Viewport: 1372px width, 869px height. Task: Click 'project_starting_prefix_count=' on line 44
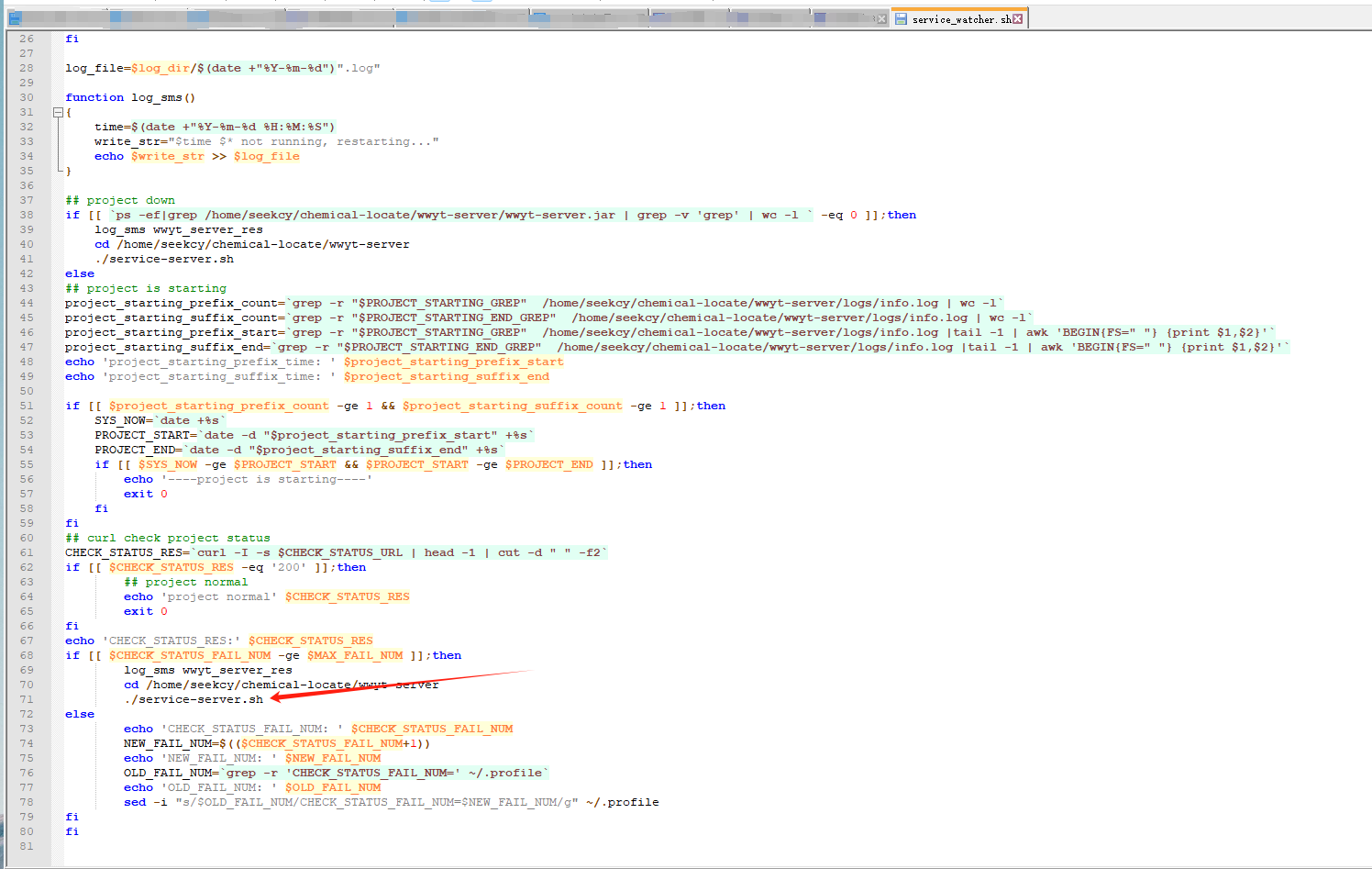175,303
